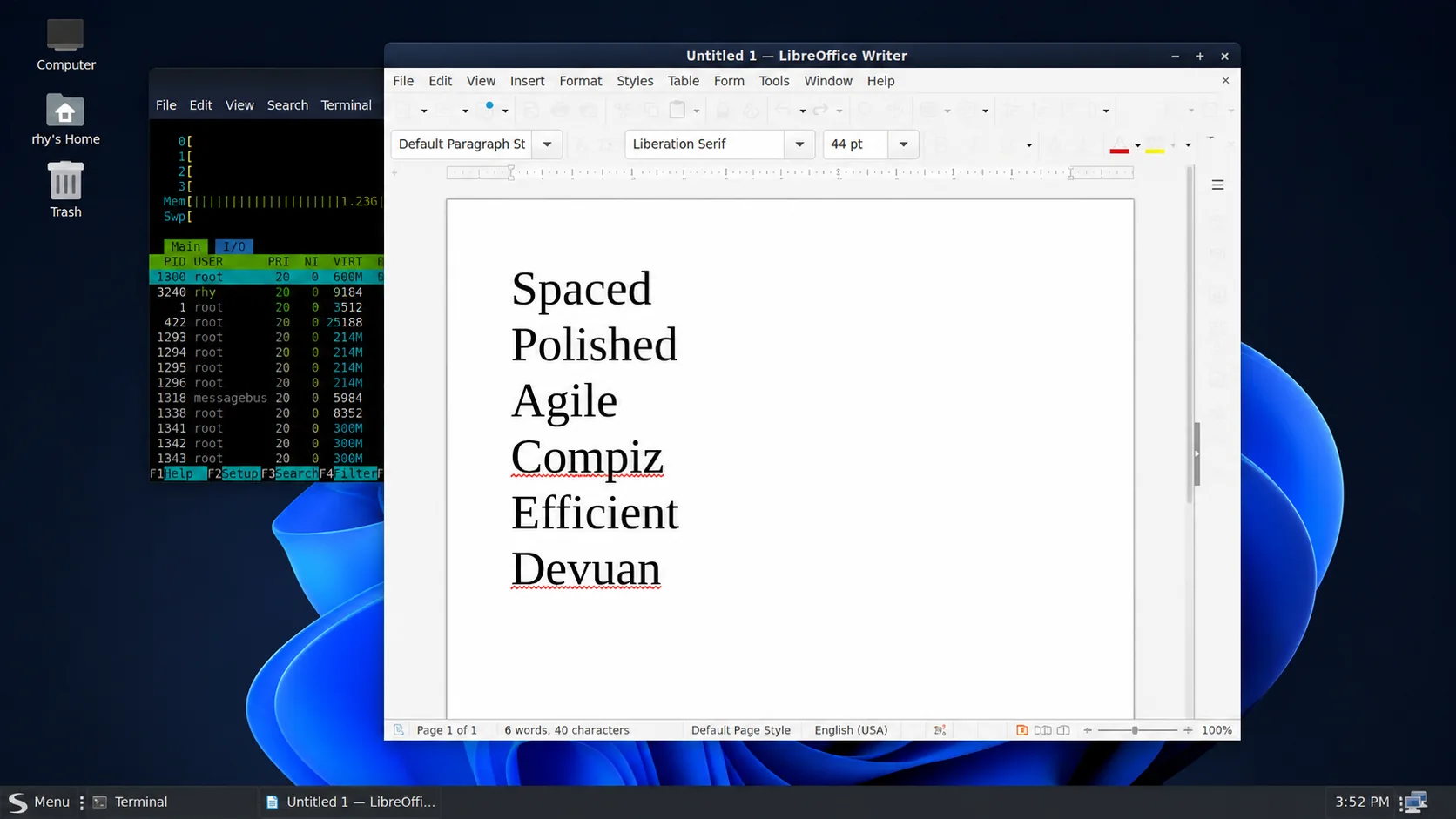1456x819 pixels.
Task: Click Default Page Style in status bar
Action: [741, 730]
